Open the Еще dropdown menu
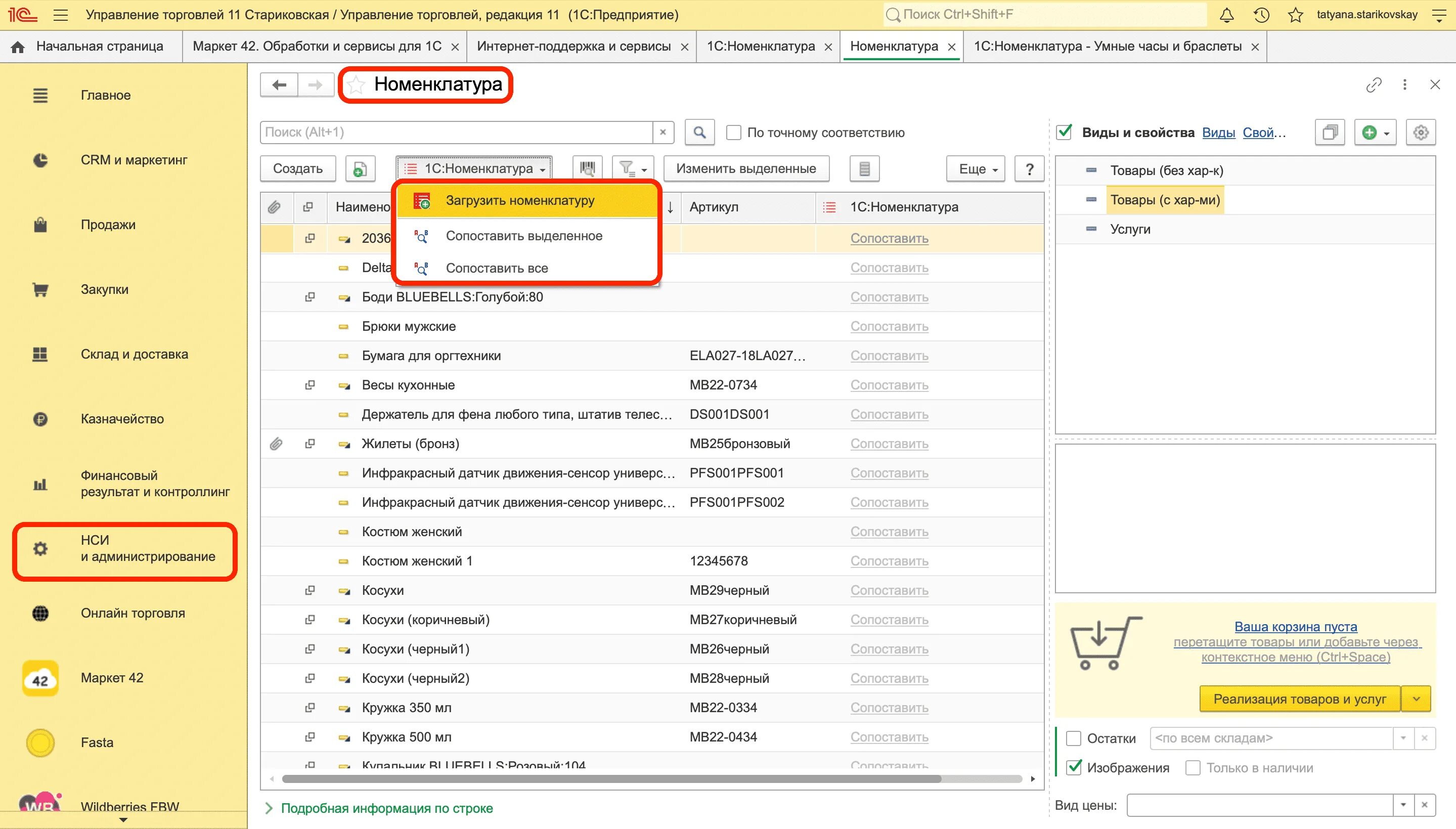Image resolution: width=1456 pixels, height=829 pixels. point(976,168)
